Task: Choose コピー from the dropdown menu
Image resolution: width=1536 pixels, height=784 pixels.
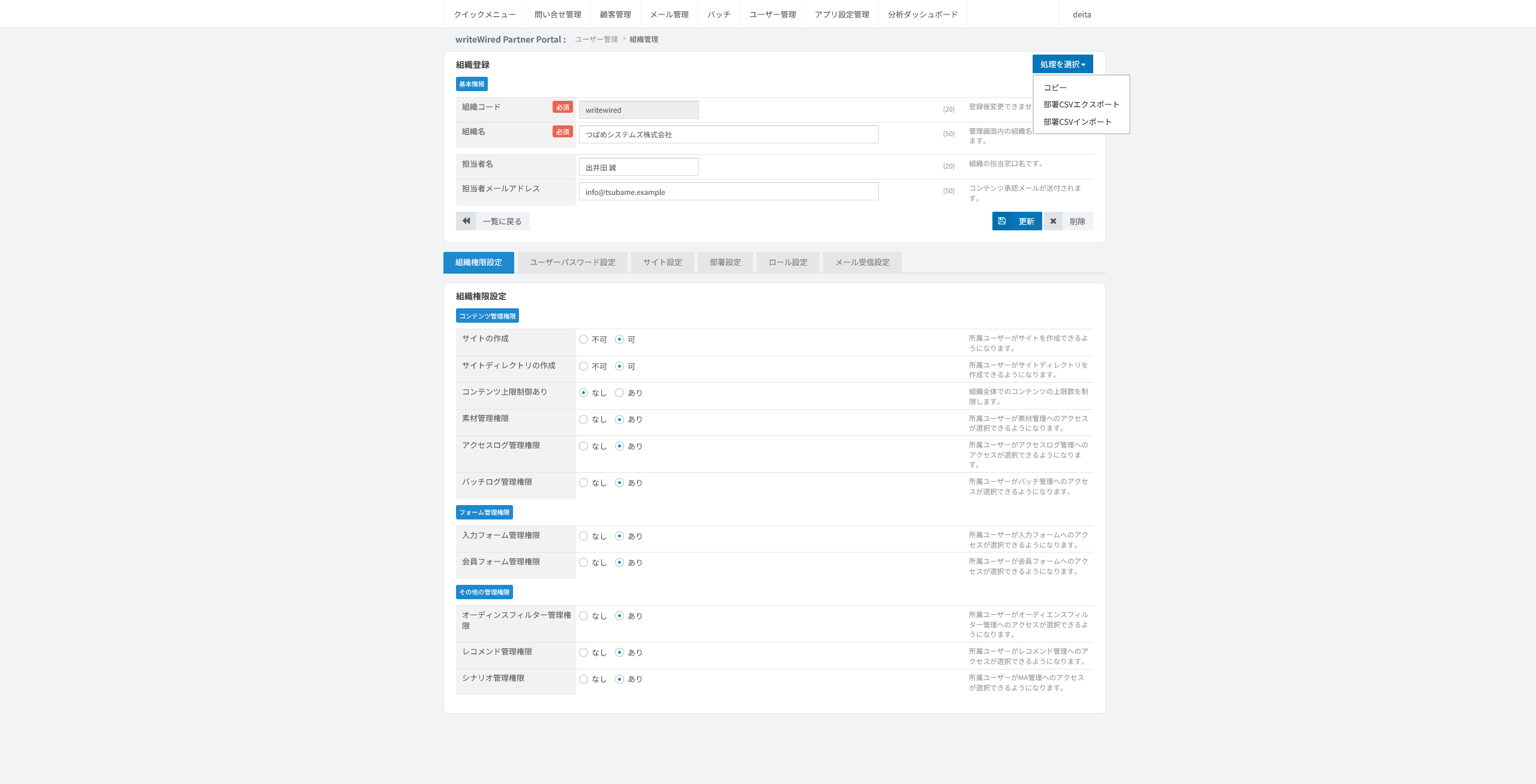Action: pyautogui.click(x=1055, y=88)
